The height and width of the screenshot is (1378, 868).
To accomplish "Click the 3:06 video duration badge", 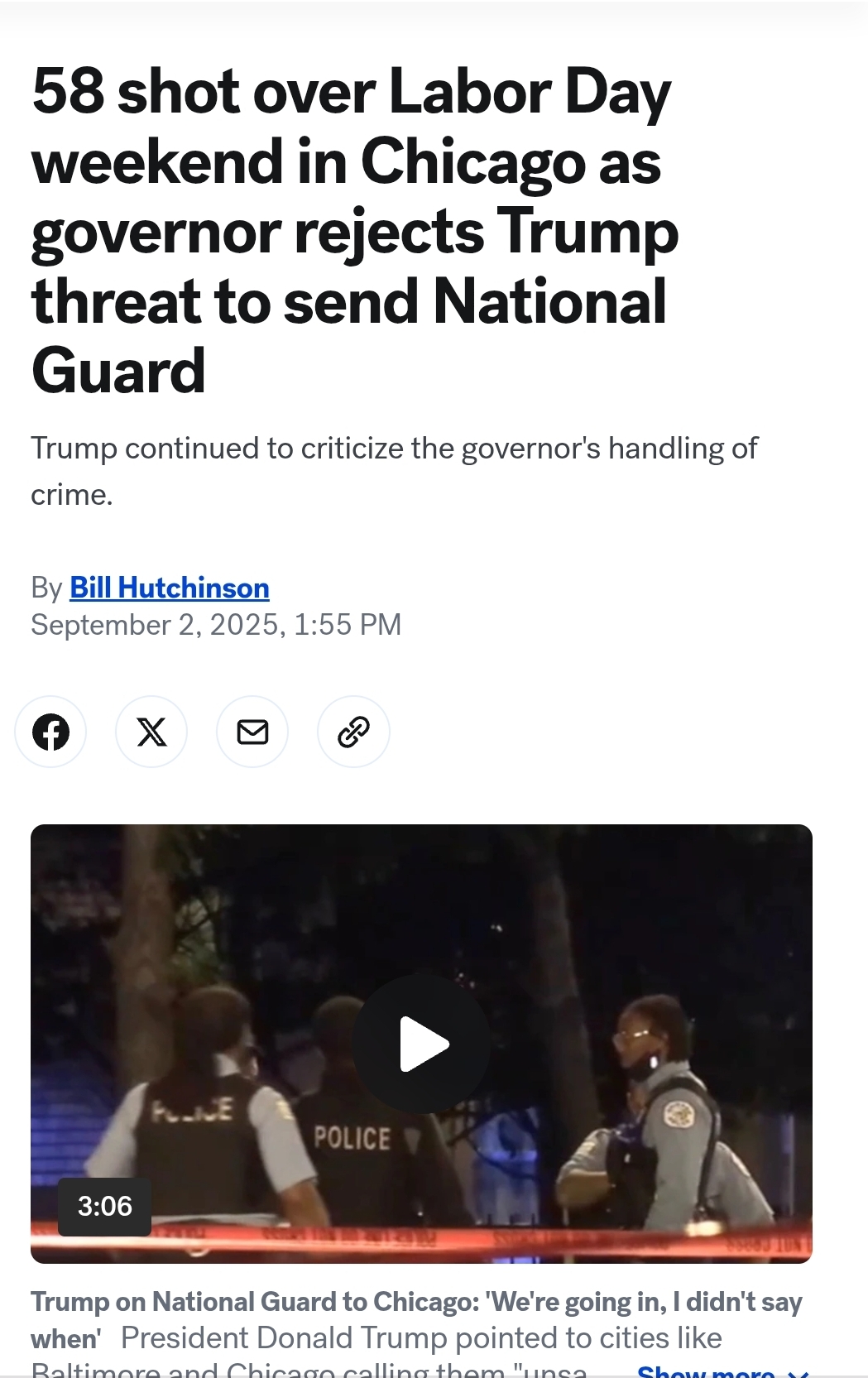I will pos(105,1206).
